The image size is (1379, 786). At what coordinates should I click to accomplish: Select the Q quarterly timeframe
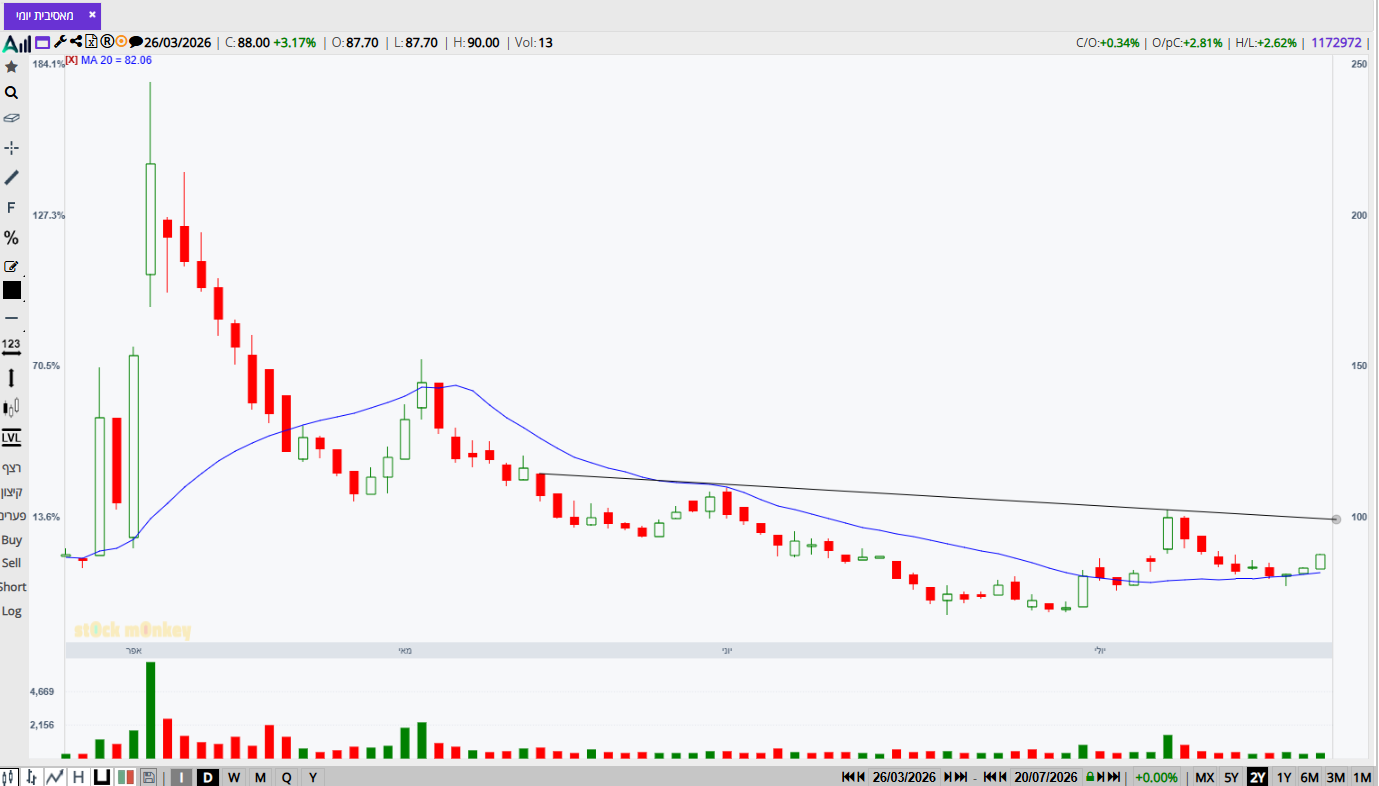click(286, 777)
